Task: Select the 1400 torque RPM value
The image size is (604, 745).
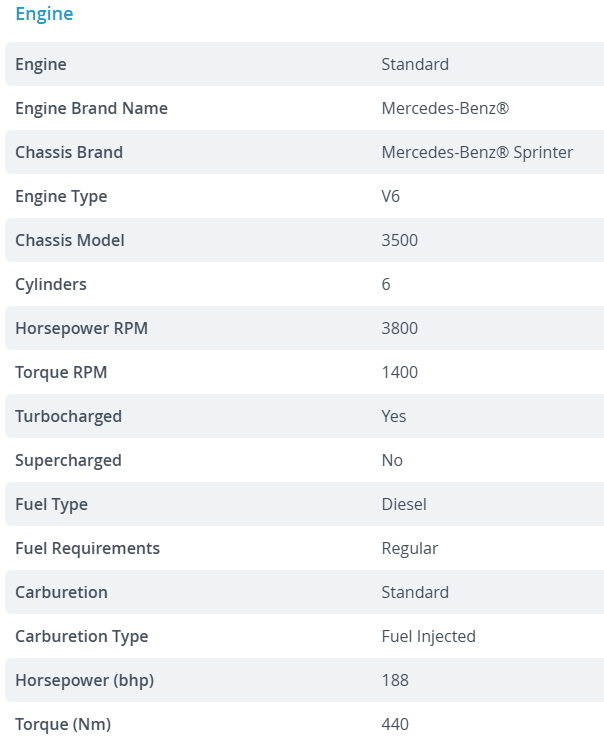Action: (400, 372)
